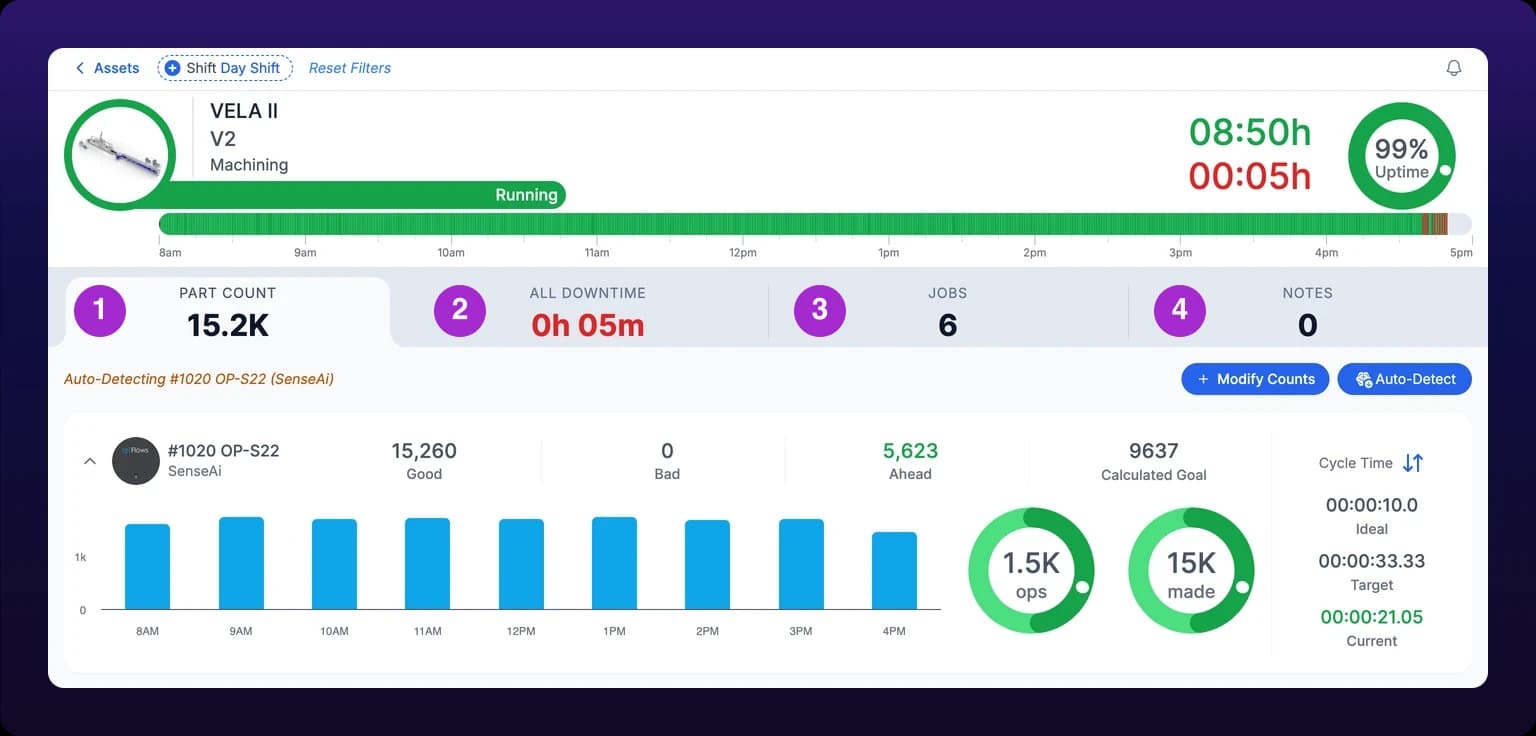
Task: Open the VELA II machine thumbnail
Action: pyautogui.click(x=120, y=154)
